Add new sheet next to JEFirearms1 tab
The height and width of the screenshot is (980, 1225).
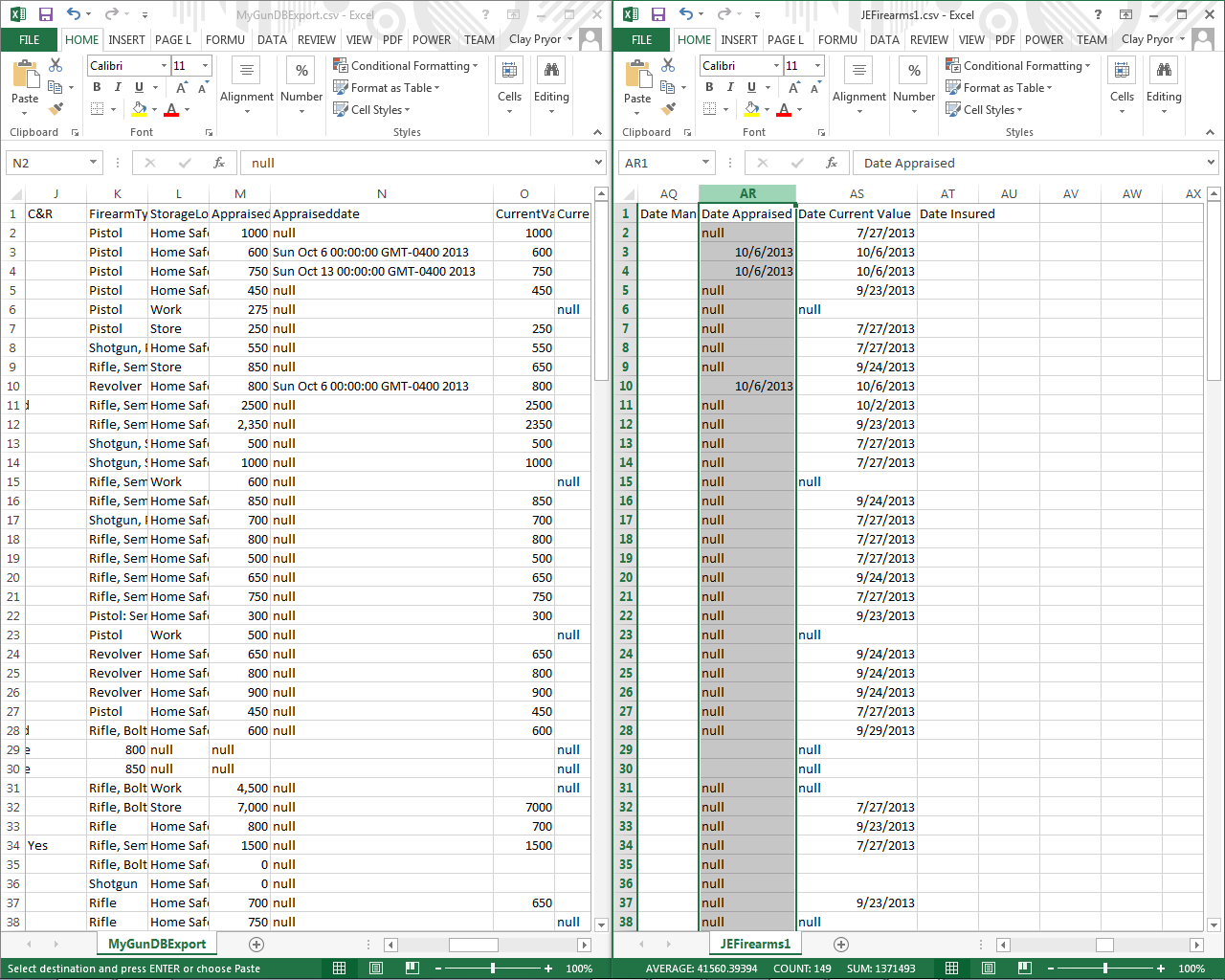coord(841,945)
